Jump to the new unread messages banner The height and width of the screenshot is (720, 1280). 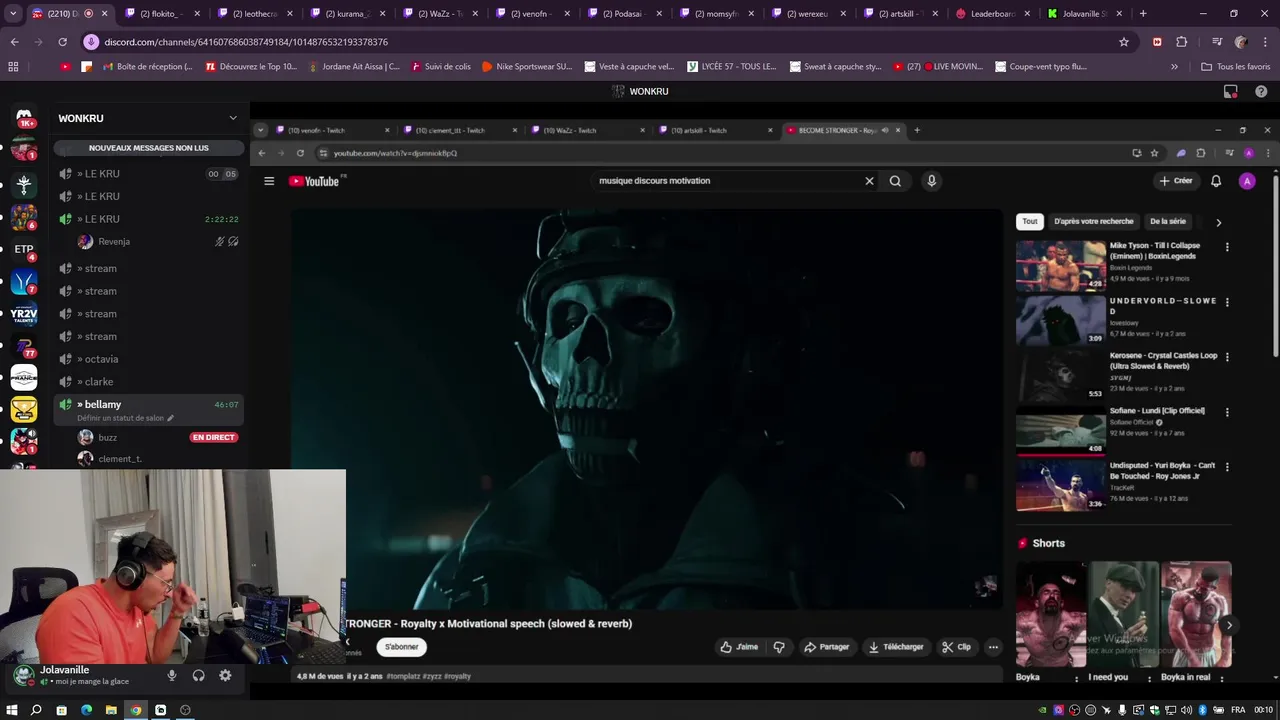tap(149, 148)
